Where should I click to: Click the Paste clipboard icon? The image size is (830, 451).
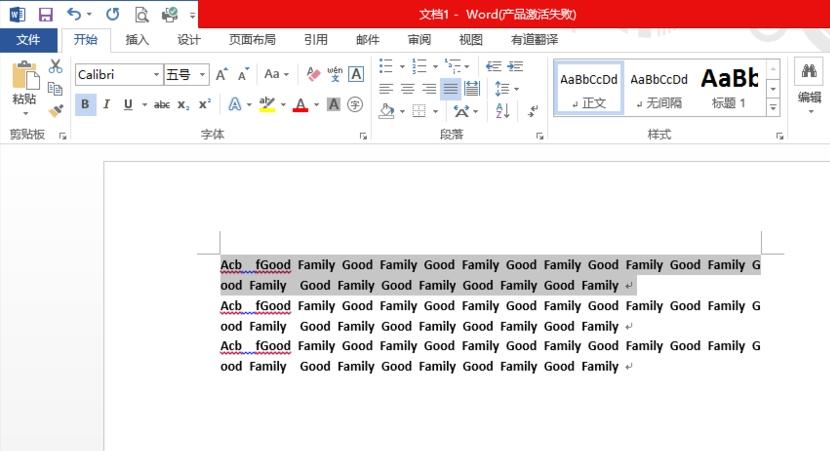(24, 75)
